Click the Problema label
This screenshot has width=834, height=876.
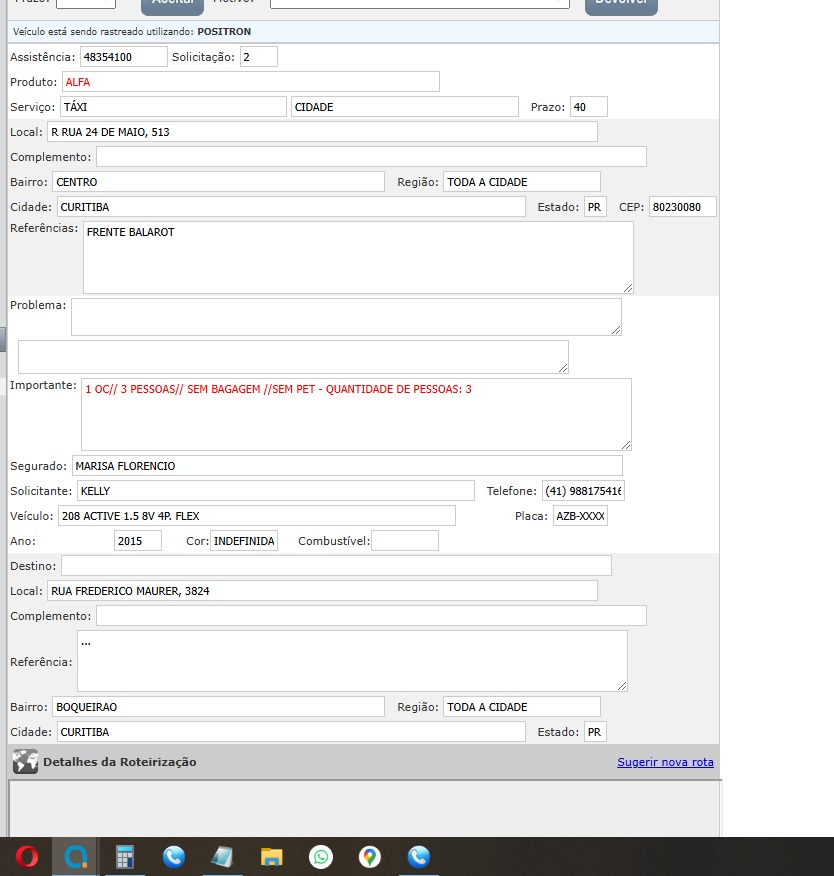pos(37,305)
